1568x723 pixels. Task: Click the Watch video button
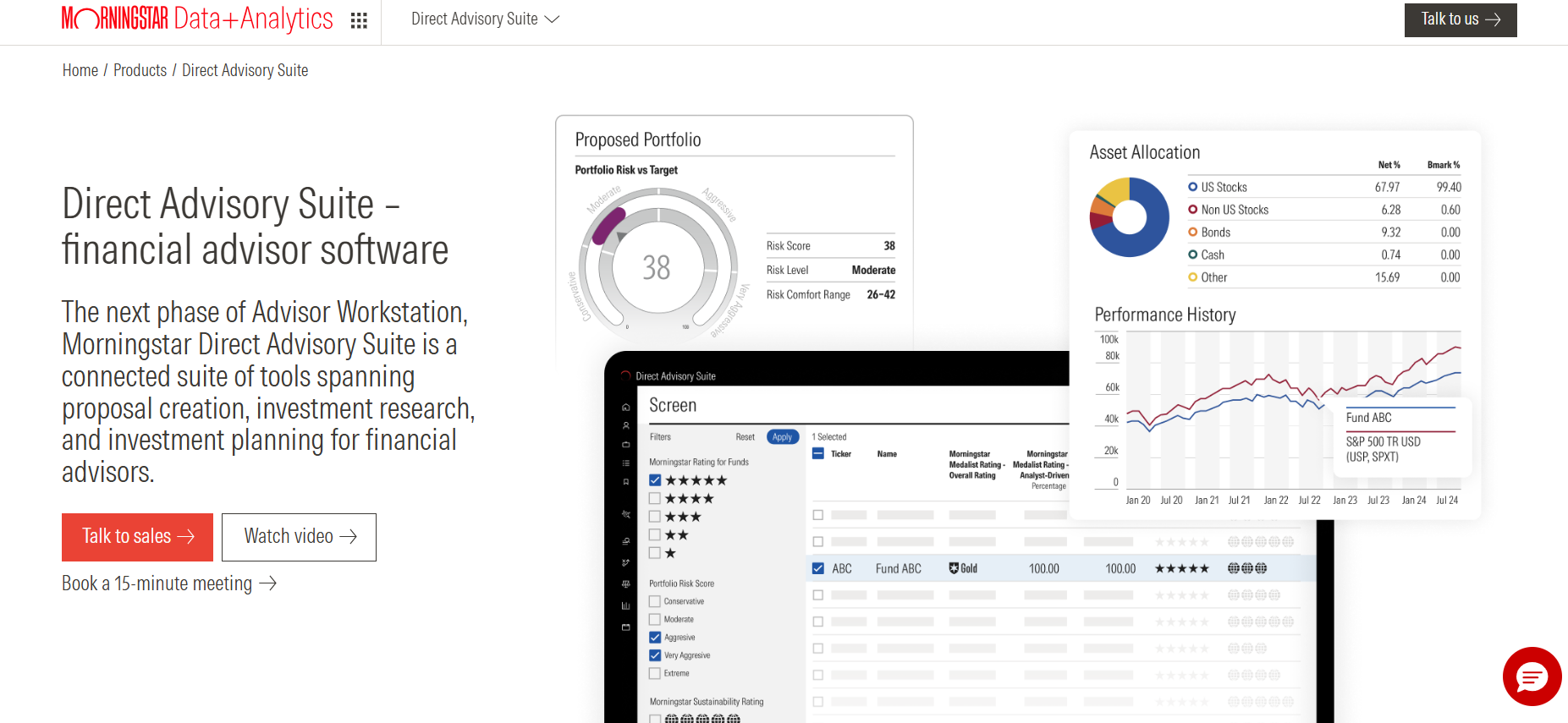click(x=299, y=537)
